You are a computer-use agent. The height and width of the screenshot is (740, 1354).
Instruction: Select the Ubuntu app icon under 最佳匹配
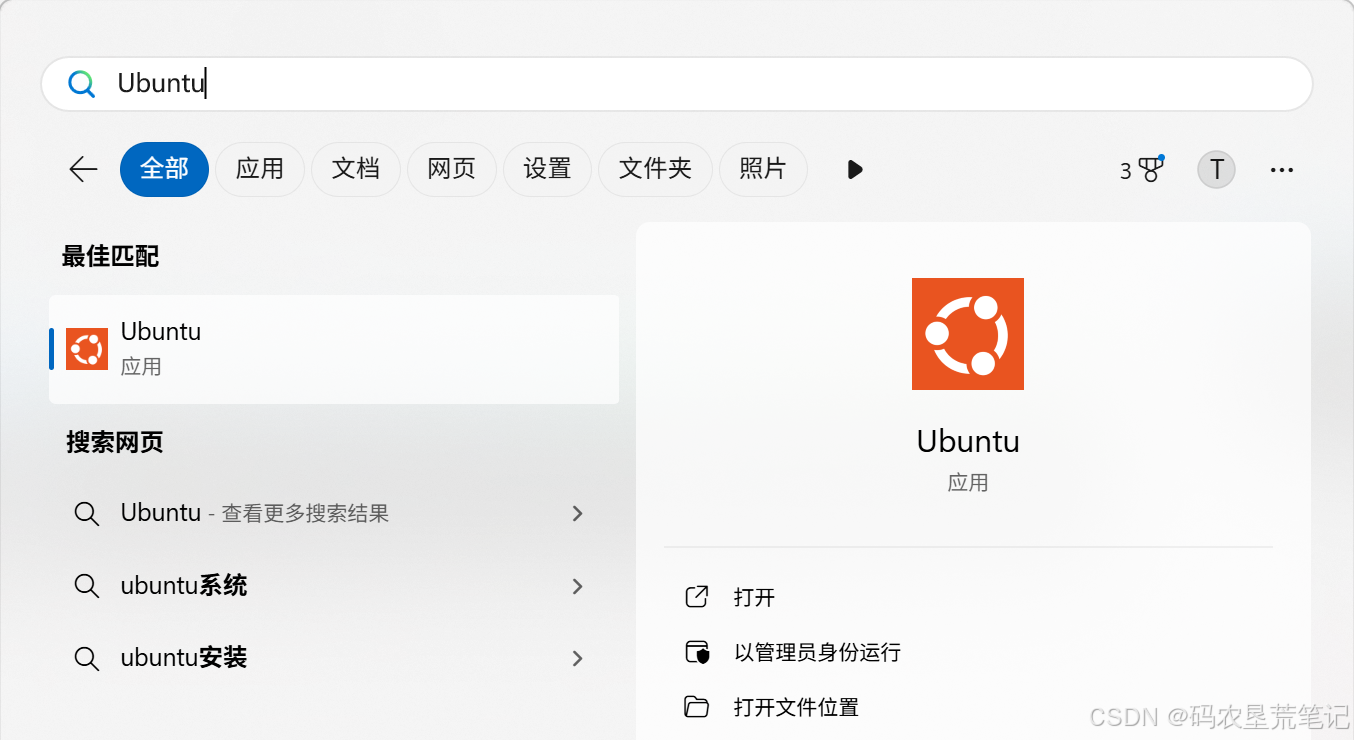click(86, 348)
